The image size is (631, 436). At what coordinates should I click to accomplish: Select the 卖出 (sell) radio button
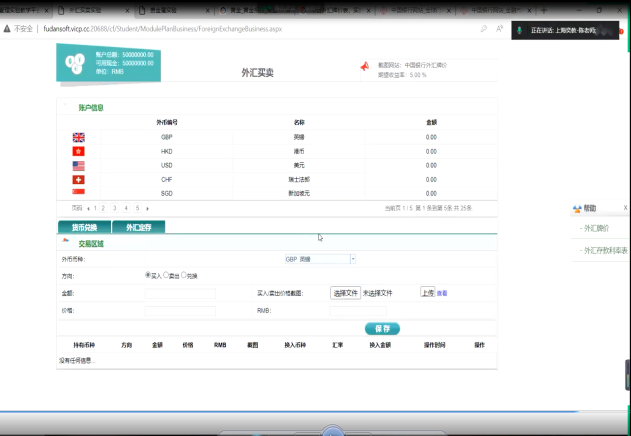(165, 275)
